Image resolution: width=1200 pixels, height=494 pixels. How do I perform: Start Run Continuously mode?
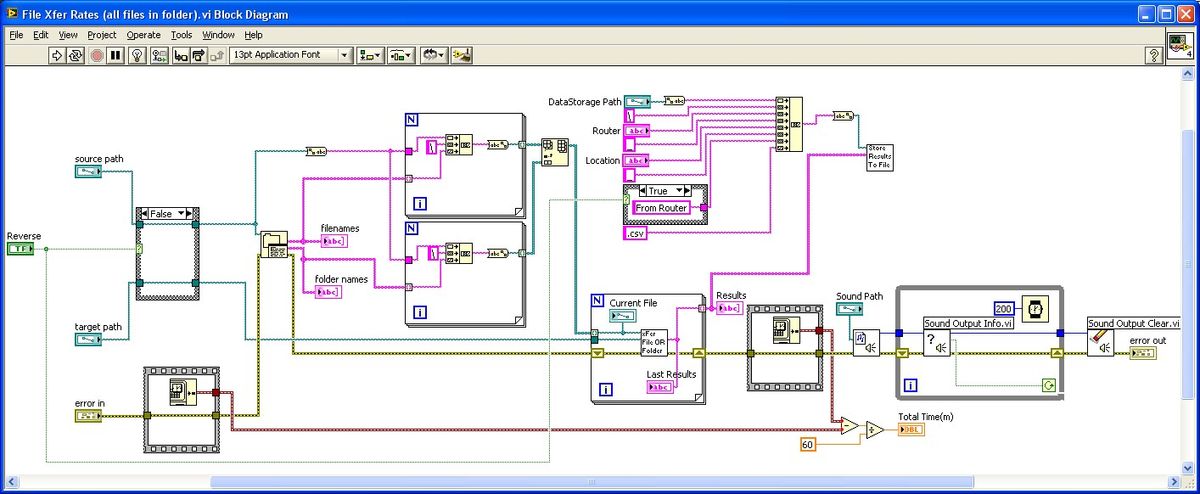coord(77,55)
